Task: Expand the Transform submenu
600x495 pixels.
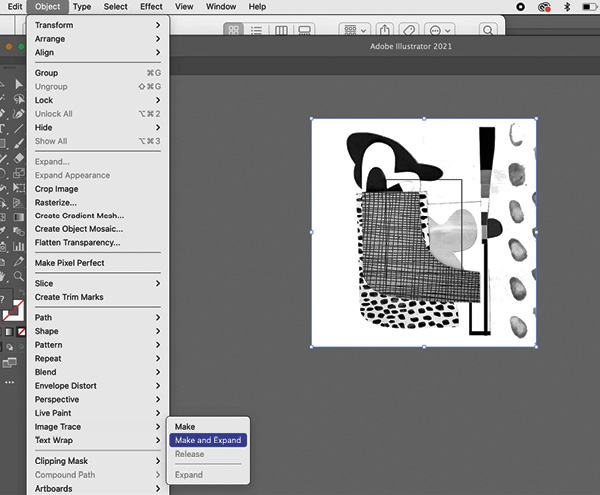Action: [x=98, y=25]
